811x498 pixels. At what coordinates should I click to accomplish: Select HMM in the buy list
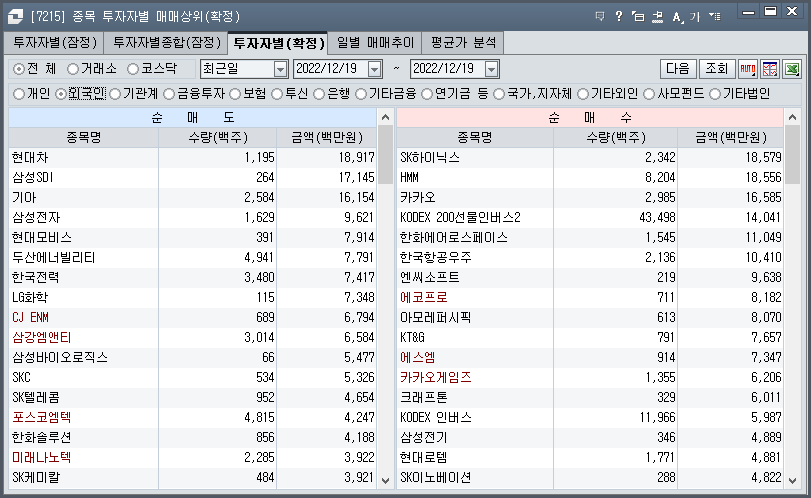click(409, 177)
